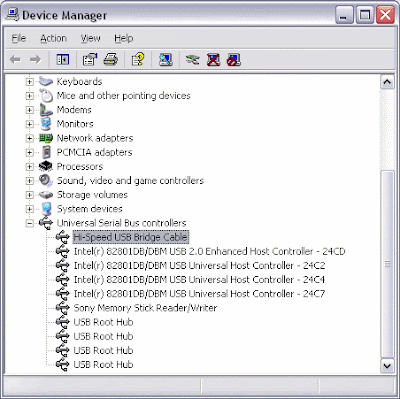This screenshot has height=399, width=400.
Task: Open the File menu
Action: [19, 38]
